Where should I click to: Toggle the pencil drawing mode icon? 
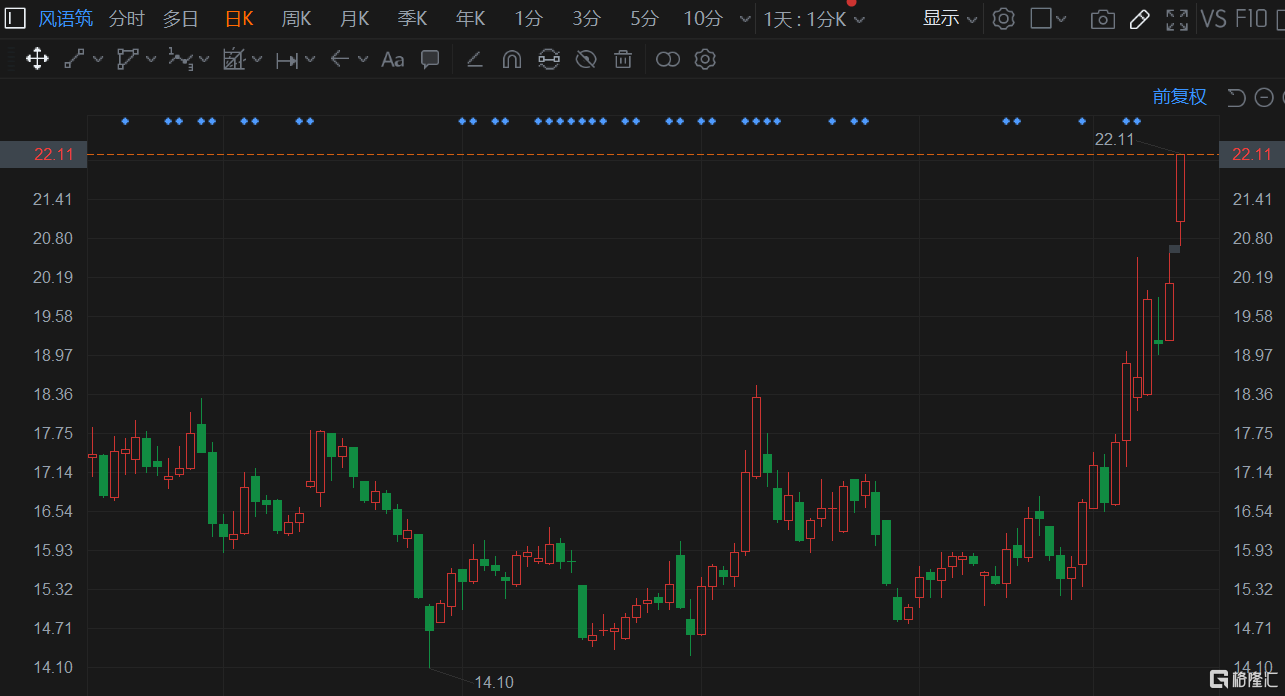pyautogui.click(x=1139, y=19)
